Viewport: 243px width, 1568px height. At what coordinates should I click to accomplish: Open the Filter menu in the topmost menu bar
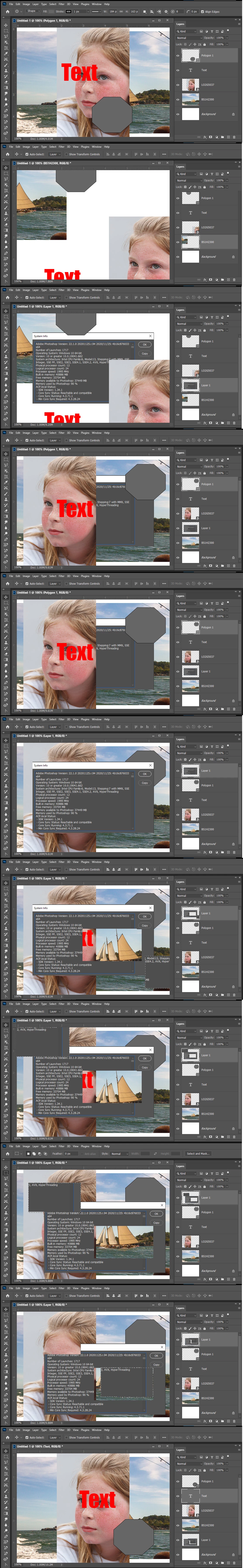[x=61, y=4]
